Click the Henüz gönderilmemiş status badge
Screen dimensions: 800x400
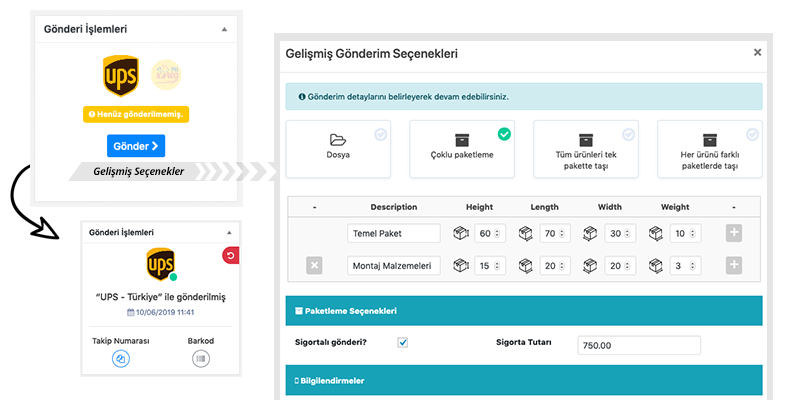point(136,114)
